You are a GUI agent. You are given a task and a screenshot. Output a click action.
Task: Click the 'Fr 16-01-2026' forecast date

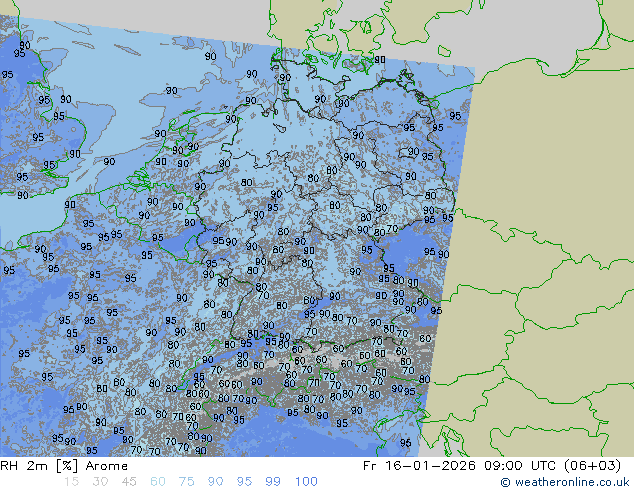pos(419,466)
